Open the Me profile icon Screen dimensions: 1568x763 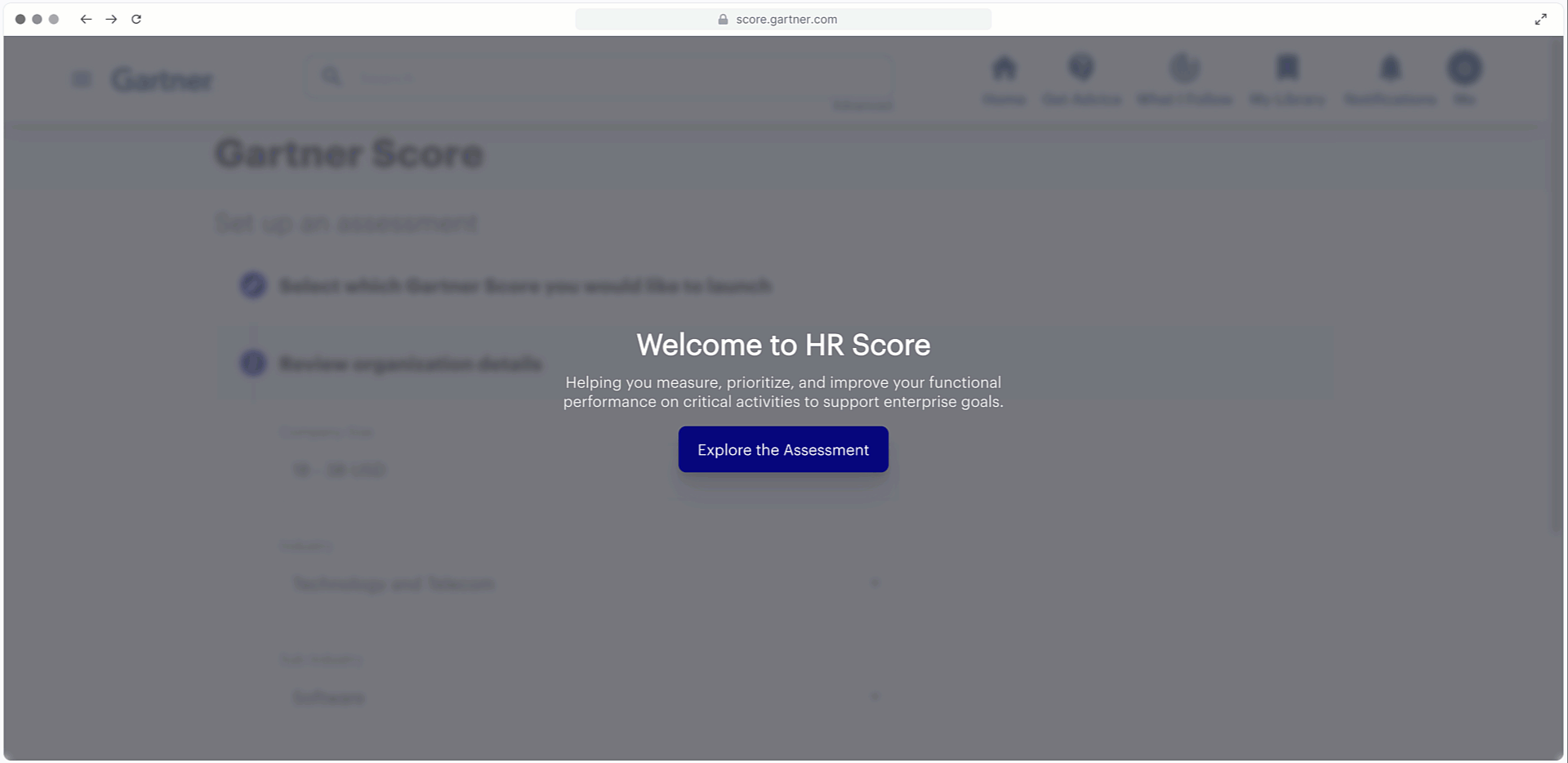1465,71
